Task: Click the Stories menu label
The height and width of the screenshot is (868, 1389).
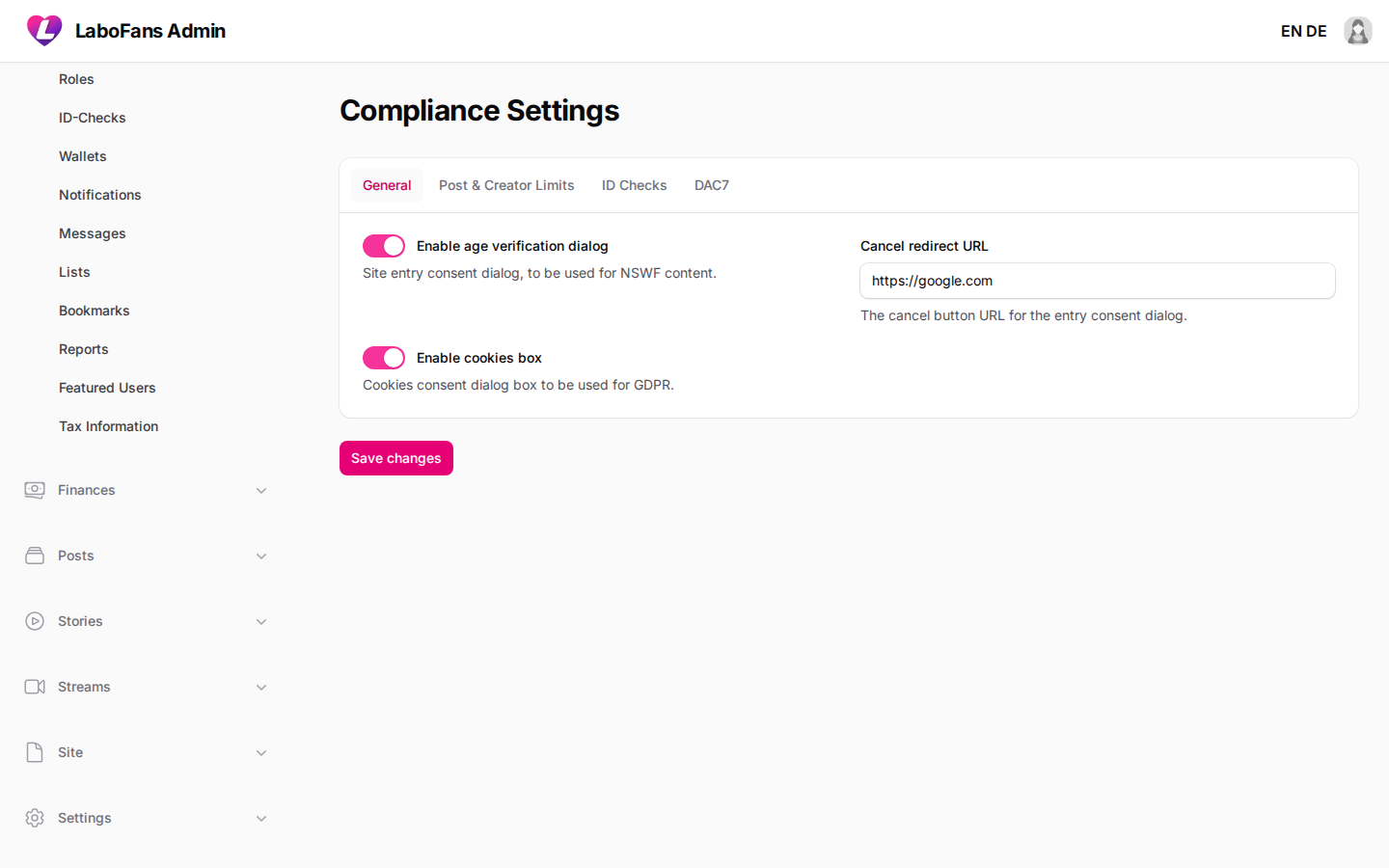Action: click(80, 621)
